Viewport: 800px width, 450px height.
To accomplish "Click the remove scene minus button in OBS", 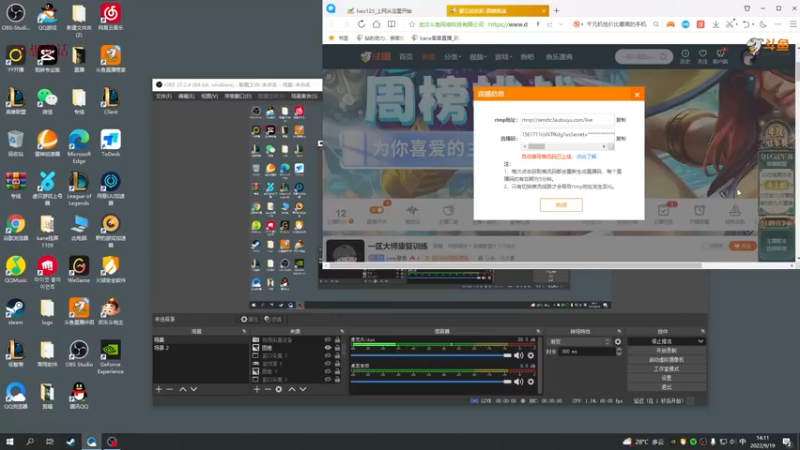I will pyautogui.click(x=170, y=389).
